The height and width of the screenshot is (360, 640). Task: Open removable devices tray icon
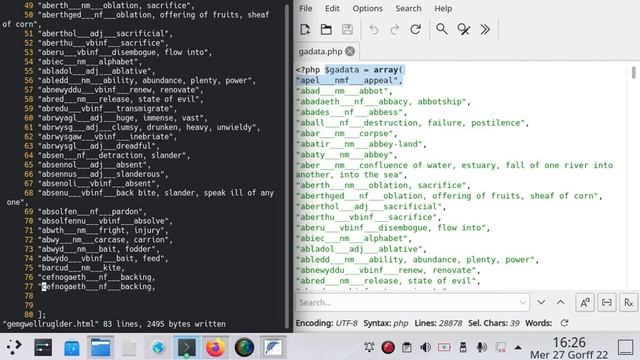463,347
